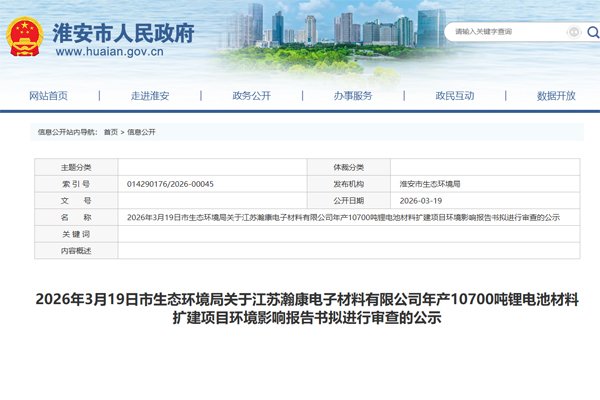The image size is (600, 400).
Task: Click the search magnifier icon
Action: coord(593,32)
